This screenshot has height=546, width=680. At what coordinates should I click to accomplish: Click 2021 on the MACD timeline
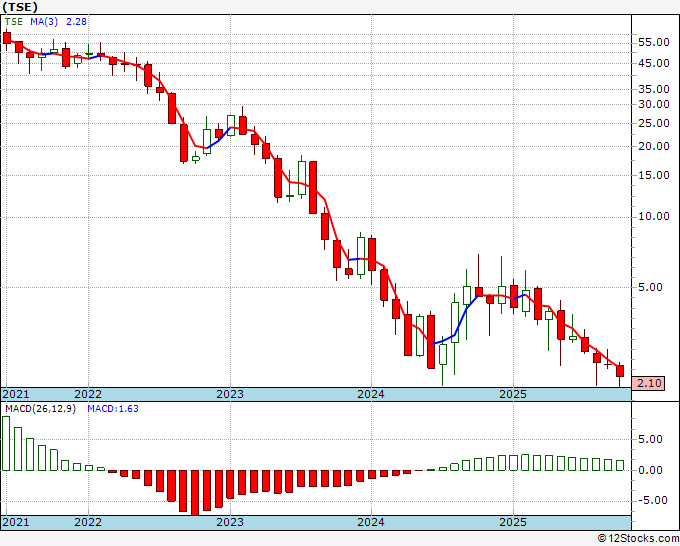16,522
